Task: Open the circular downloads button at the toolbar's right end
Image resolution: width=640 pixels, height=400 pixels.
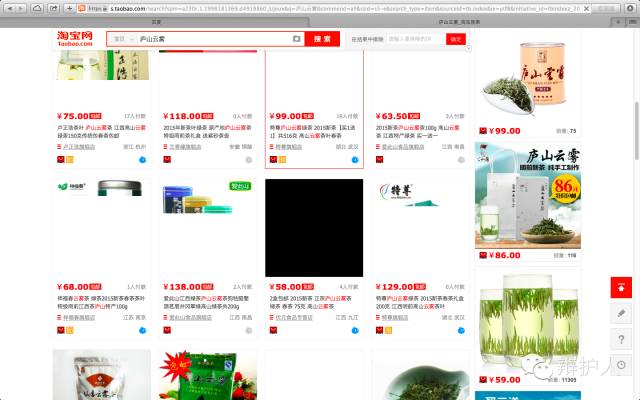Action: coord(630,8)
